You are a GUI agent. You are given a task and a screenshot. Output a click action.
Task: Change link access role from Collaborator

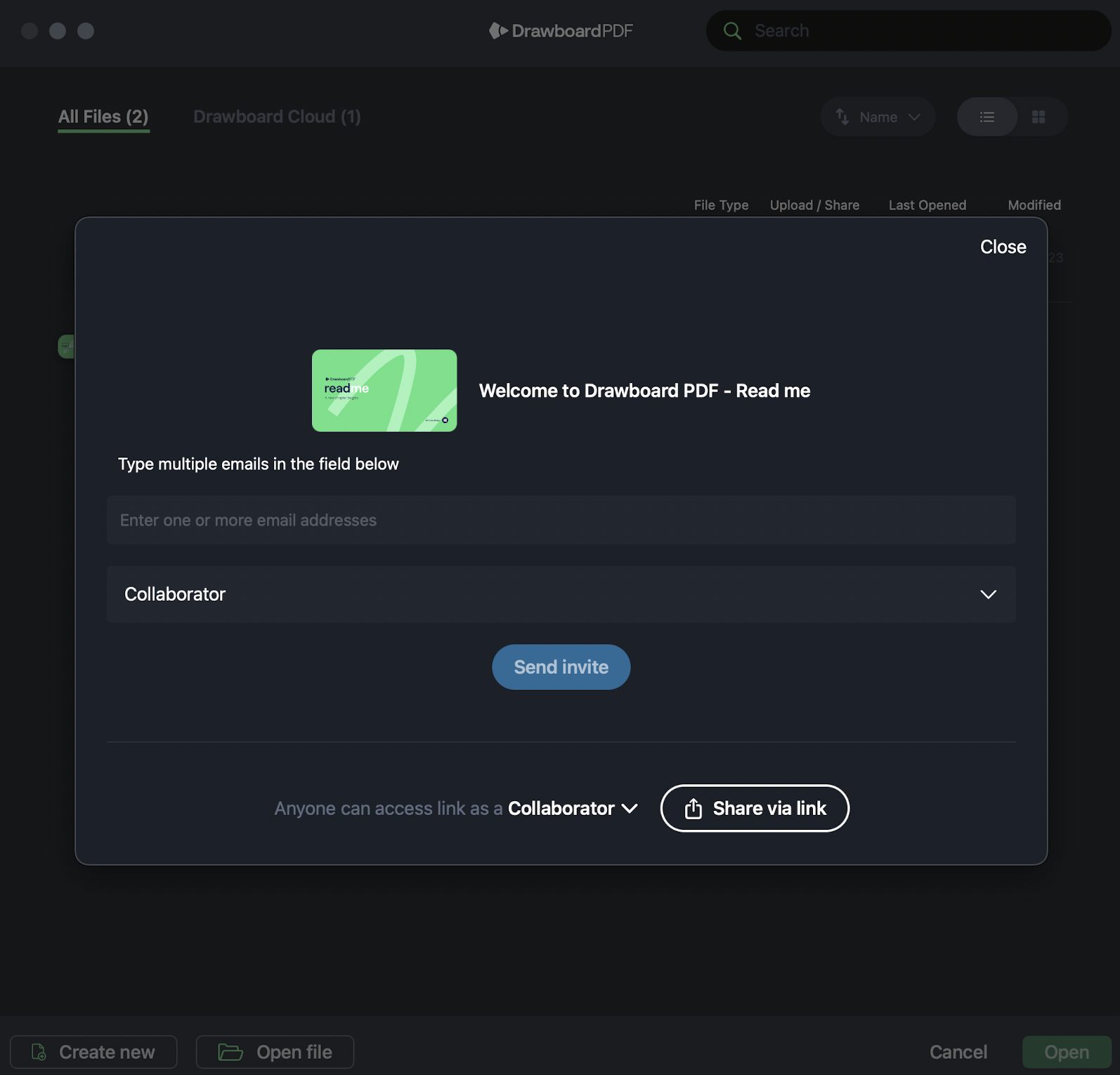point(573,809)
